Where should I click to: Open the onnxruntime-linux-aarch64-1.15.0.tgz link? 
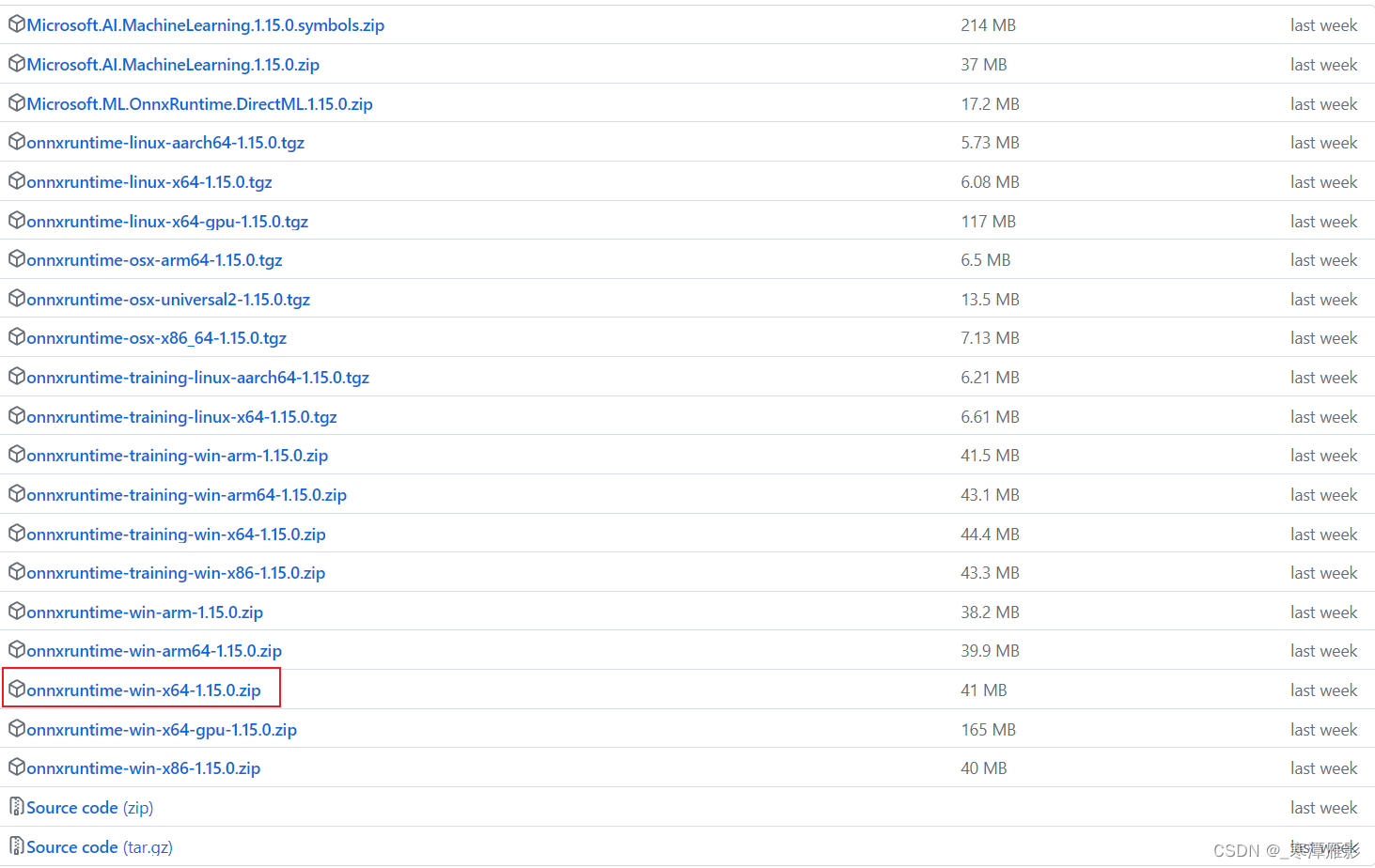pos(165,143)
